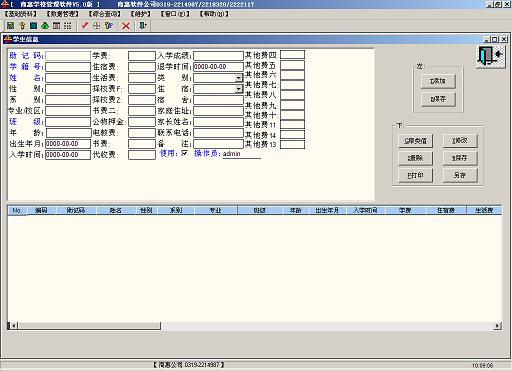The image size is (512, 371).
Task: Click the 另存 button
Action: 460,175
